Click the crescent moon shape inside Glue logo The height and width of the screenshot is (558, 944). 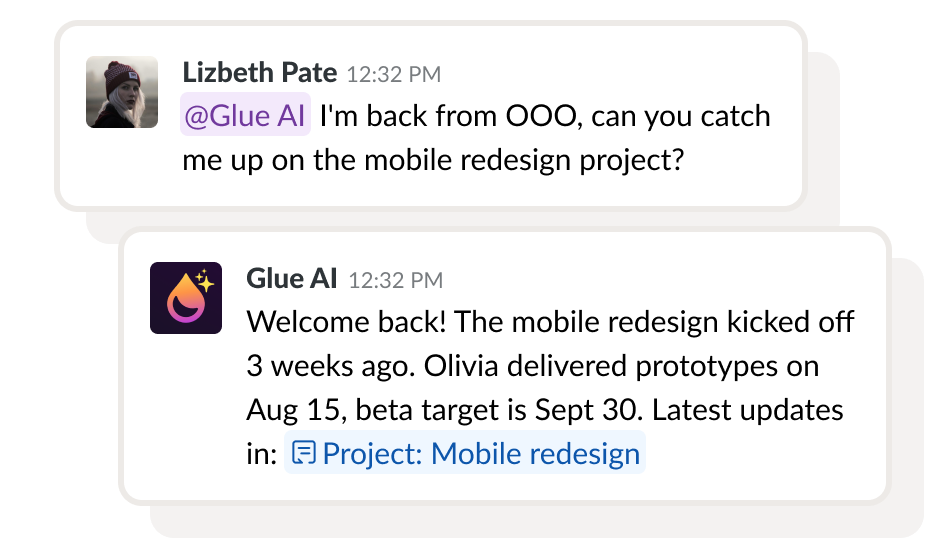pyautogui.click(x=184, y=308)
